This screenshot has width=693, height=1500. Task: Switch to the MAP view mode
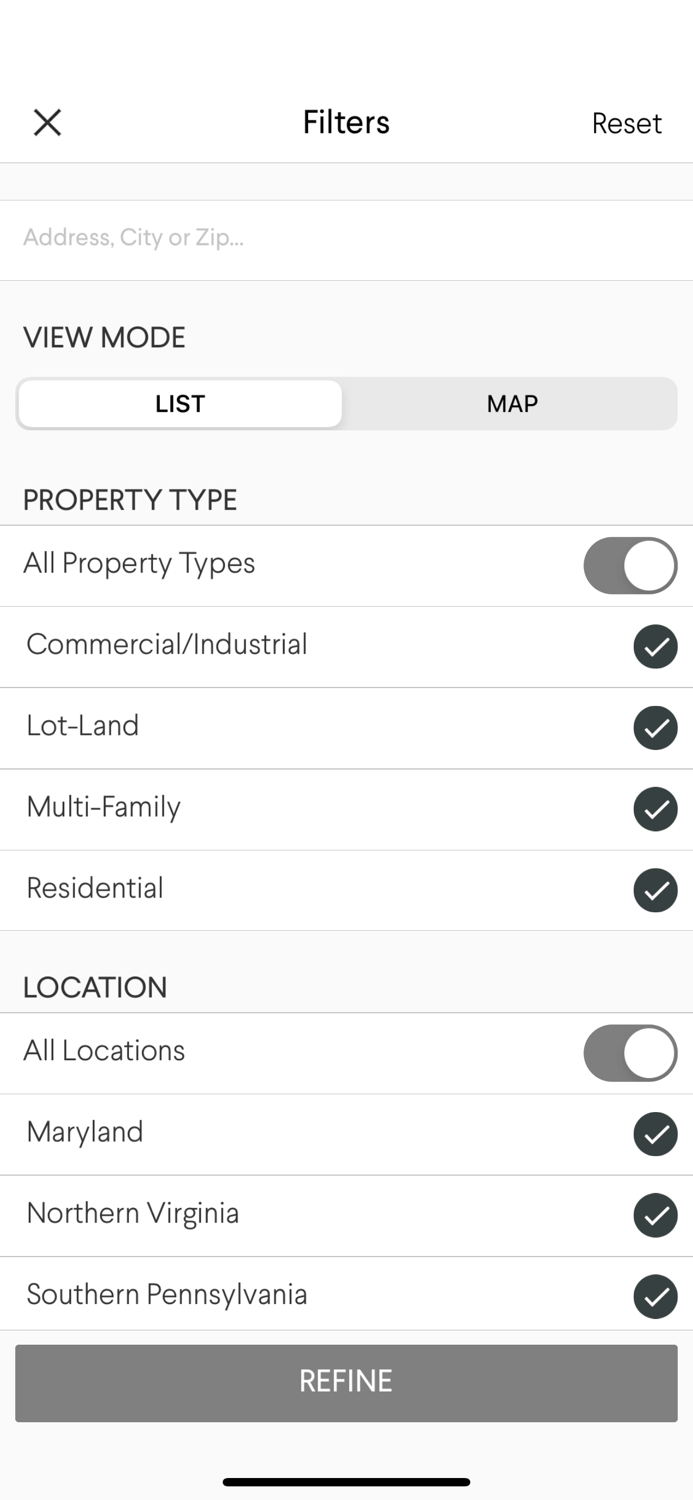pos(510,404)
